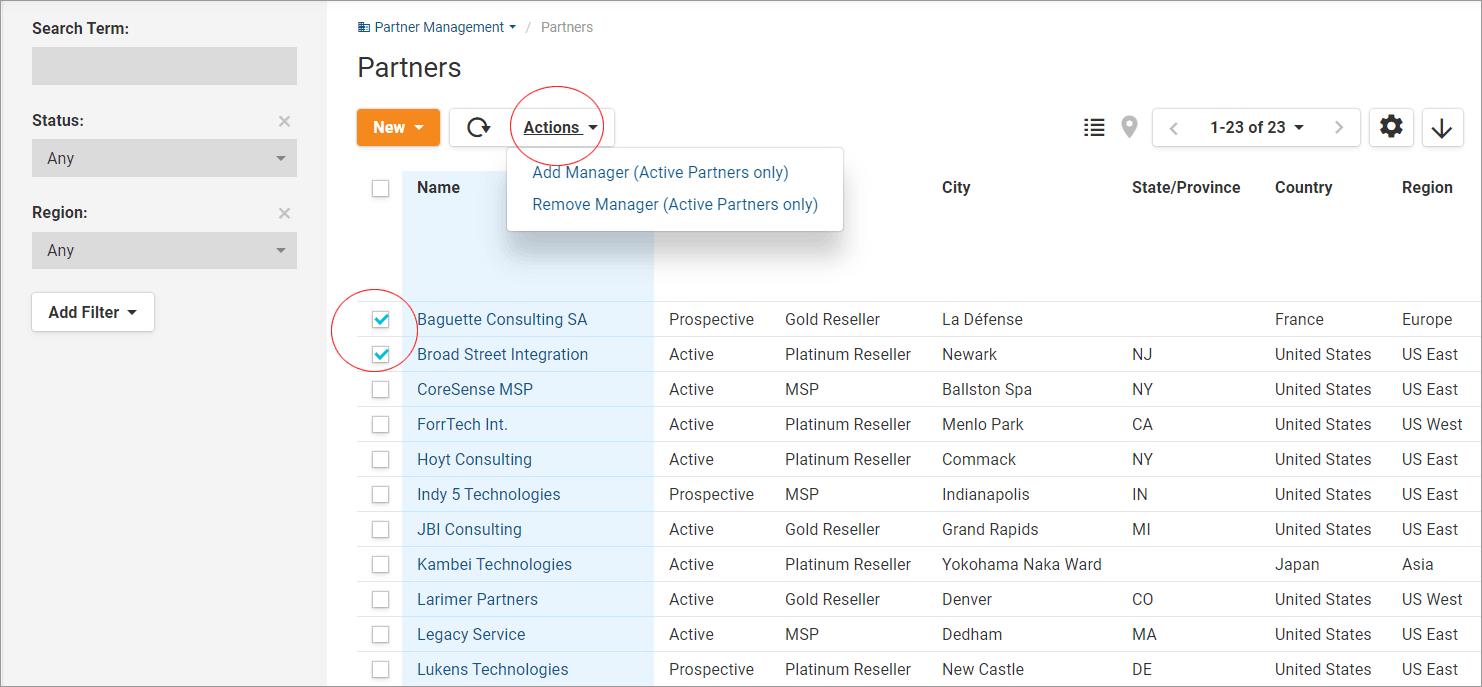Sort by Country column header
This screenshot has width=1482, height=687.
[1303, 187]
